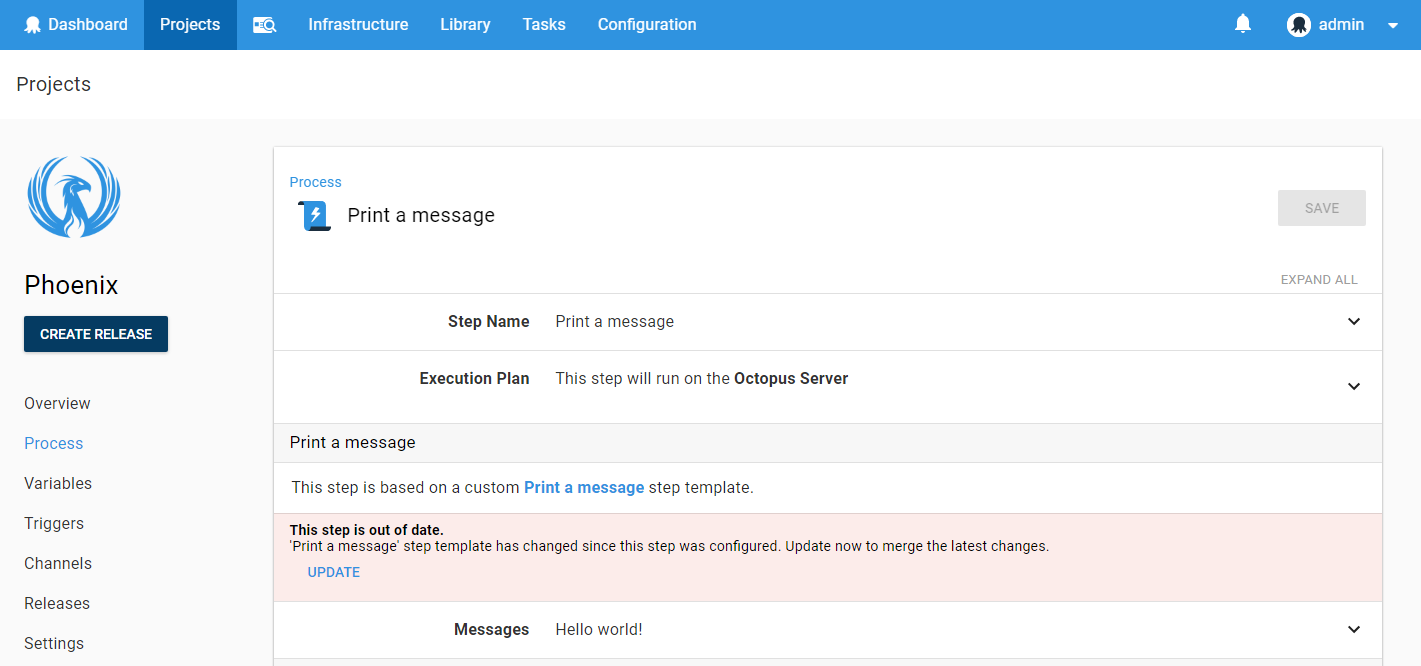
Task: Click EXPAND ALL to open every section
Action: [1319, 279]
